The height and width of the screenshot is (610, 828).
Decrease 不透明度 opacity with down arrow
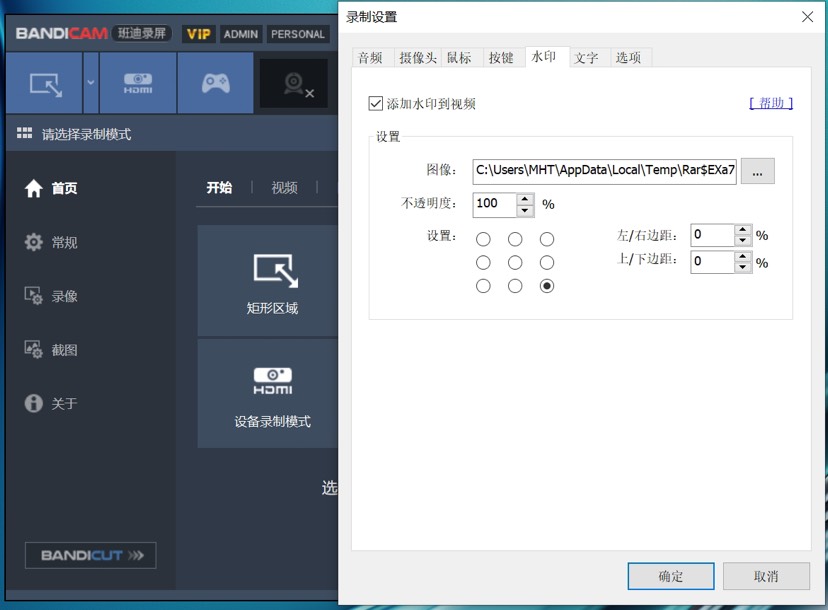click(525, 211)
